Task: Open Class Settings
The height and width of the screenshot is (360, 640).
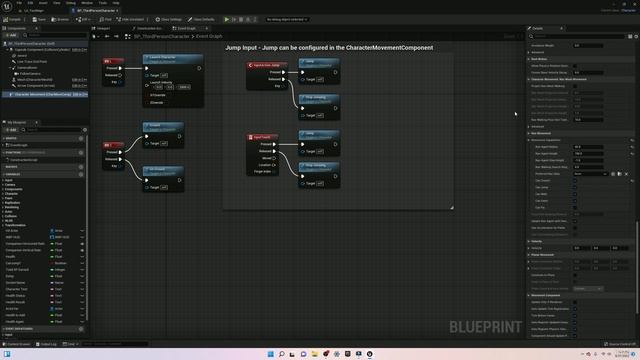Action: (168, 19)
